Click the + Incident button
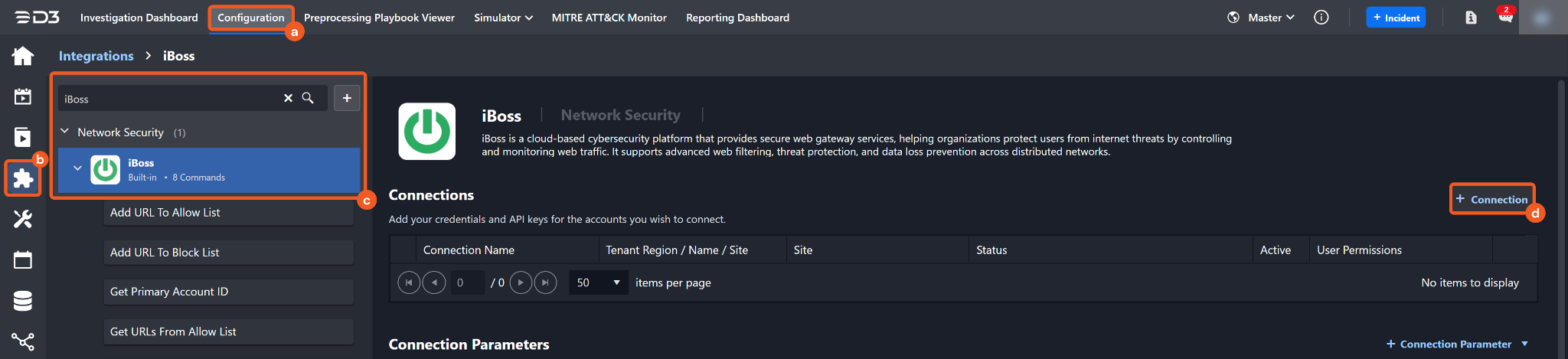1568x359 pixels. (1396, 18)
